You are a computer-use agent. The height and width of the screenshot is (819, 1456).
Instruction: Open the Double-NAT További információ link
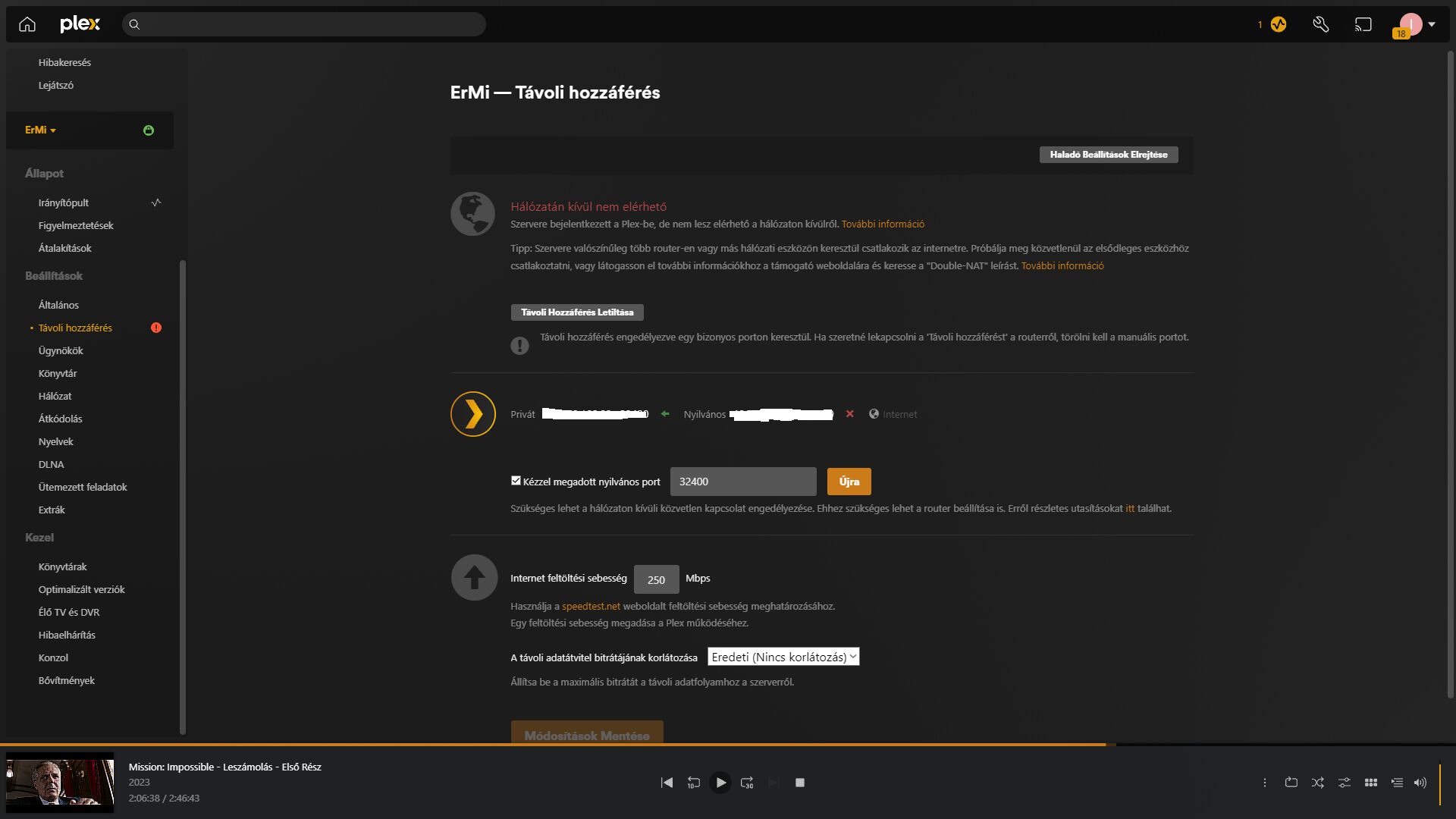[1062, 265]
